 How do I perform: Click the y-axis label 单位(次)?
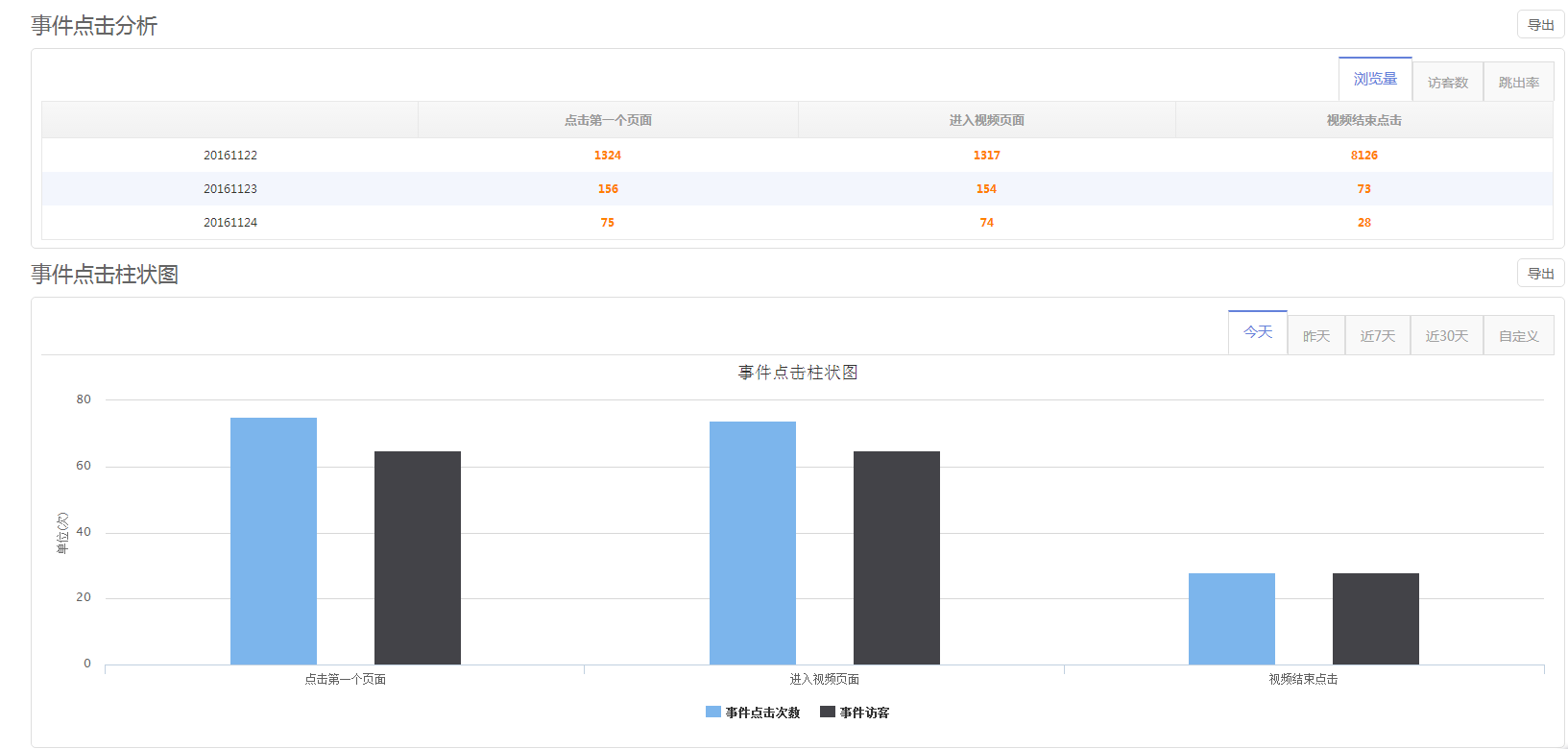pos(62,533)
